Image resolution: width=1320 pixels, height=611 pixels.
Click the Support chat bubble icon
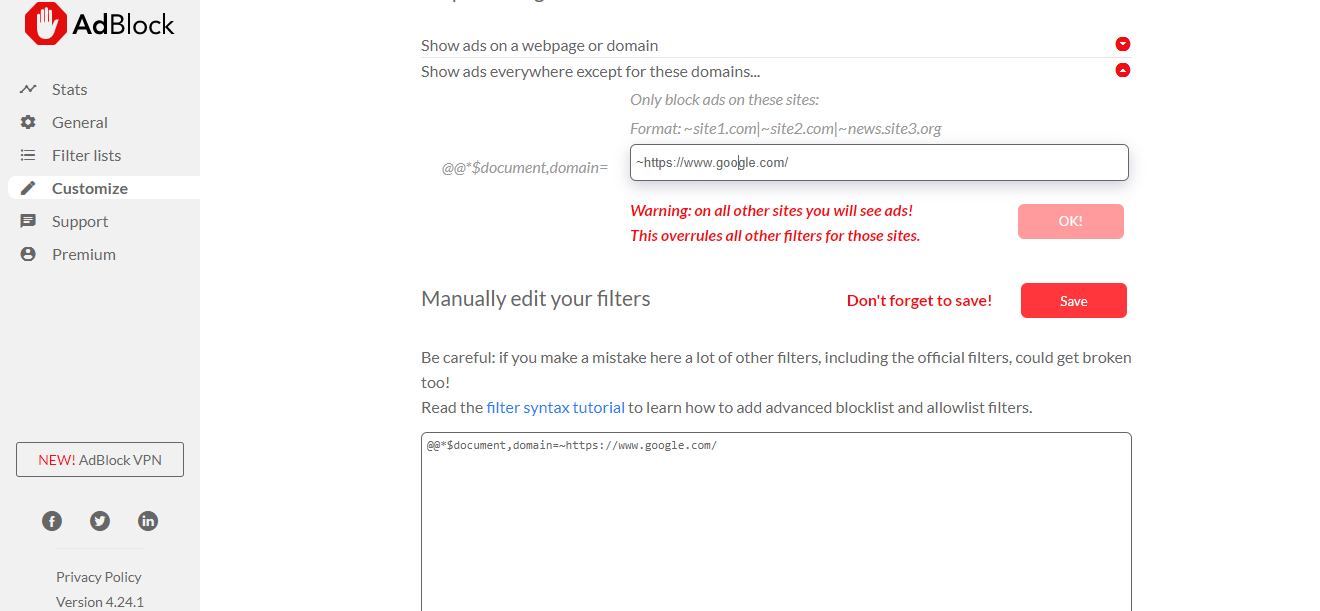click(x=28, y=221)
